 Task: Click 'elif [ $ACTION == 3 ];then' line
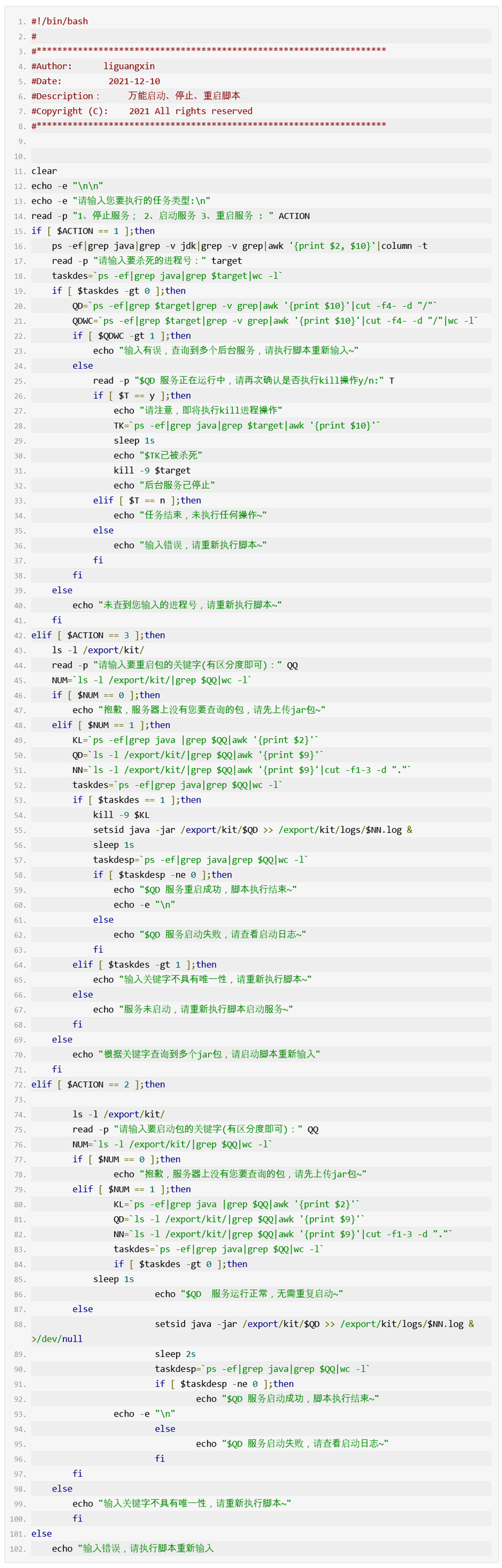98,635
